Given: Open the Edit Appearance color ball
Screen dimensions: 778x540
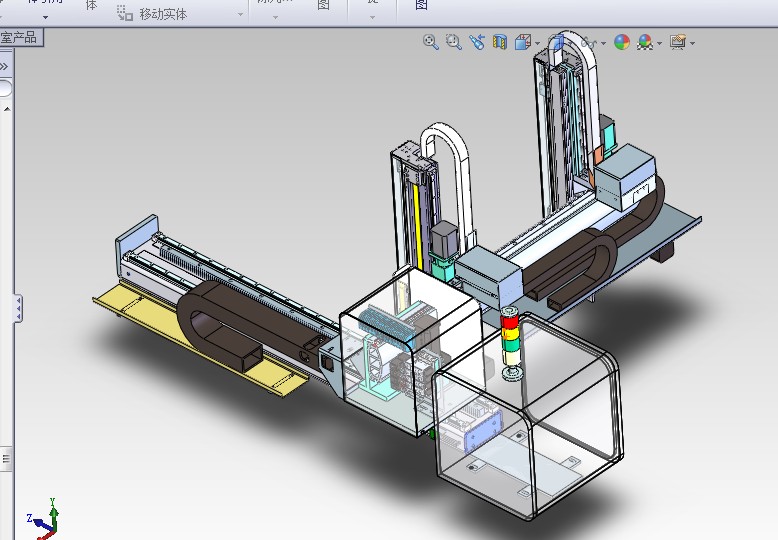Looking at the screenshot, I should click(x=622, y=42).
